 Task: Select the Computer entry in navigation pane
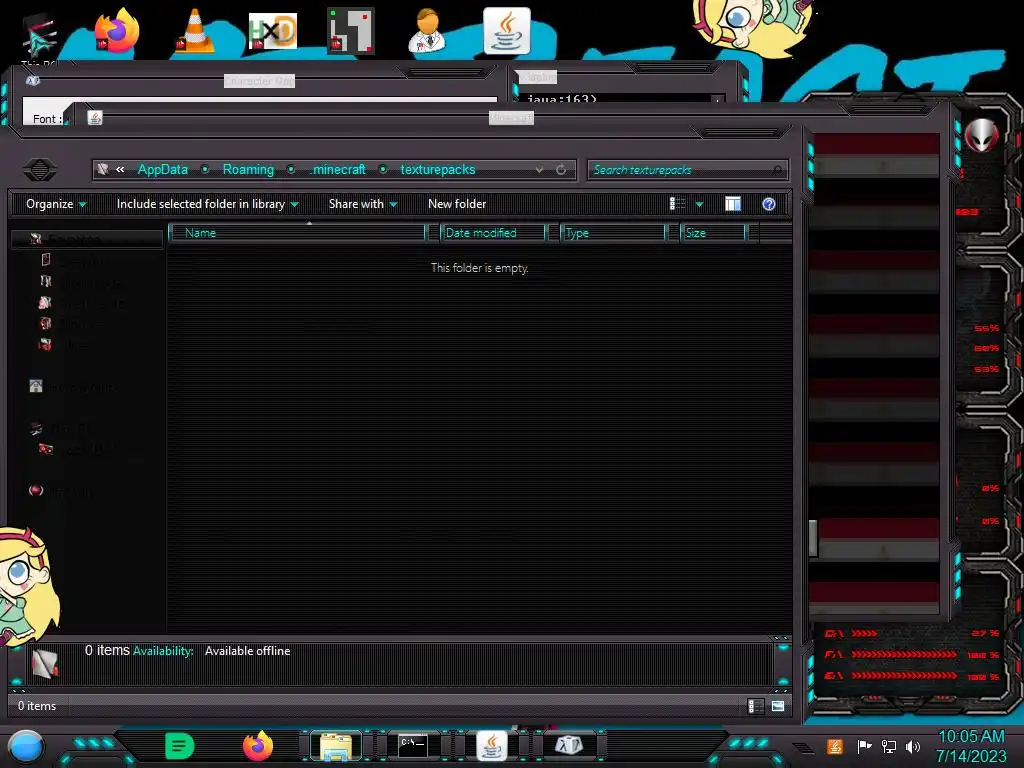[x=62, y=428]
